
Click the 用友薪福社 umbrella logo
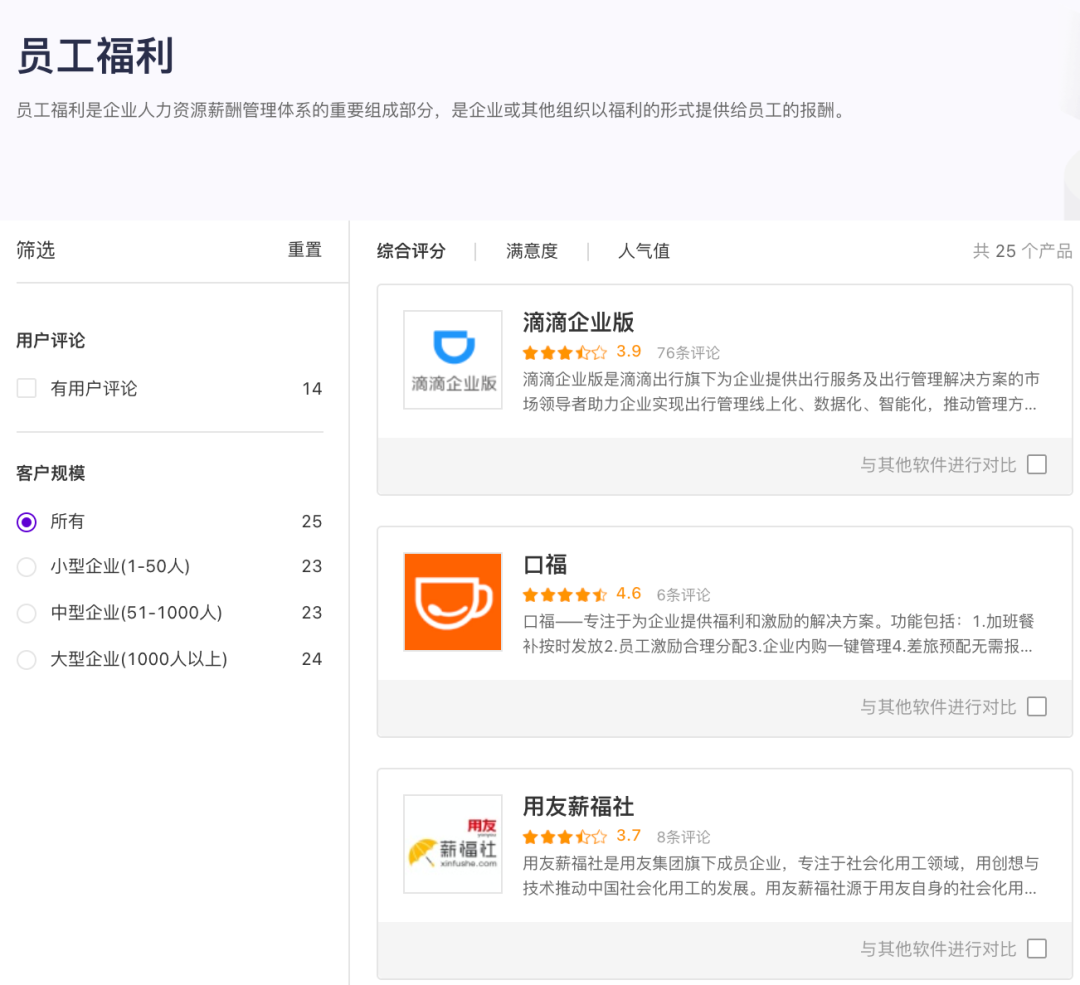pyautogui.click(x=453, y=843)
